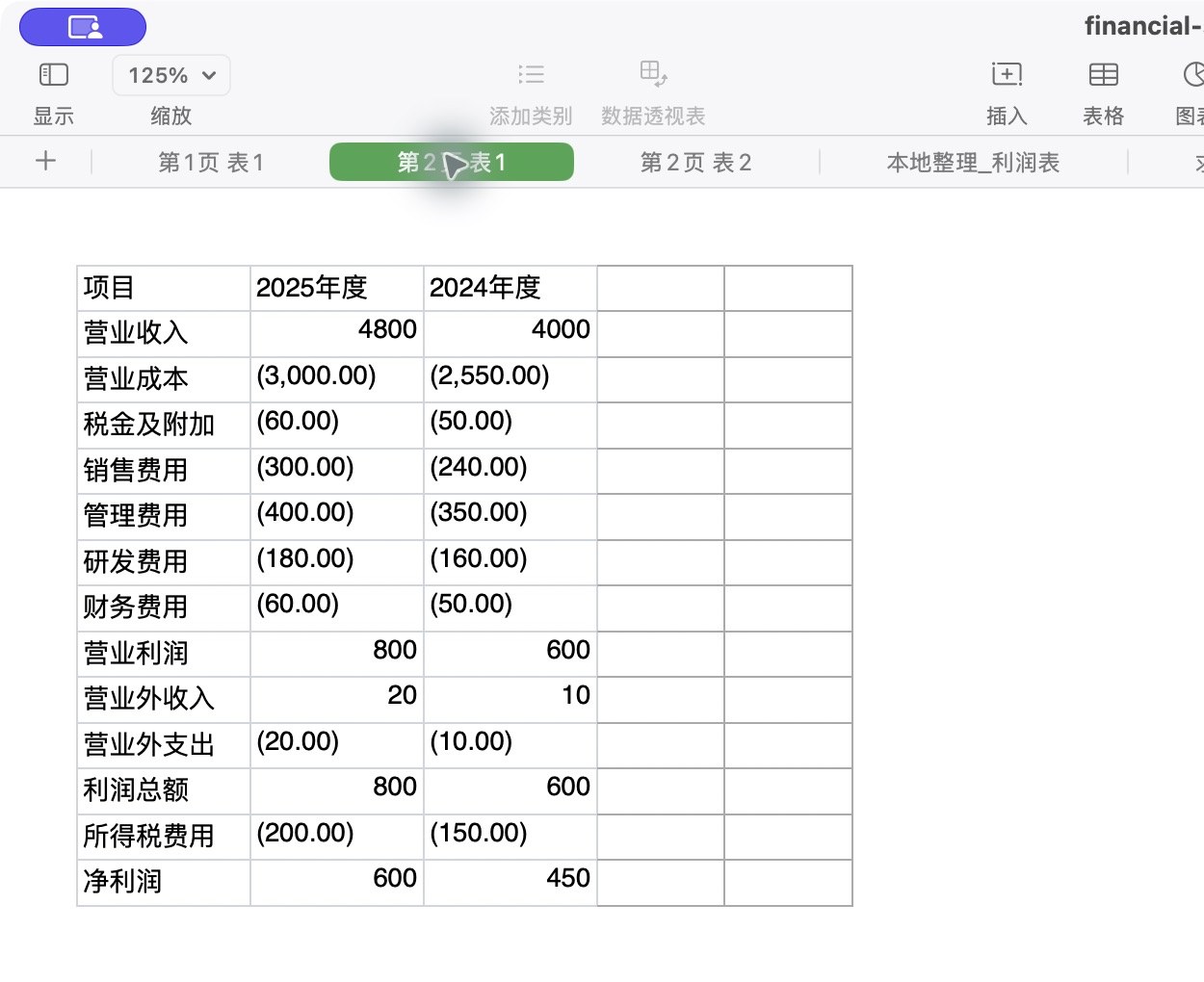Select cell with value 20
Viewport: 1204px width, 982px height.
(337, 700)
